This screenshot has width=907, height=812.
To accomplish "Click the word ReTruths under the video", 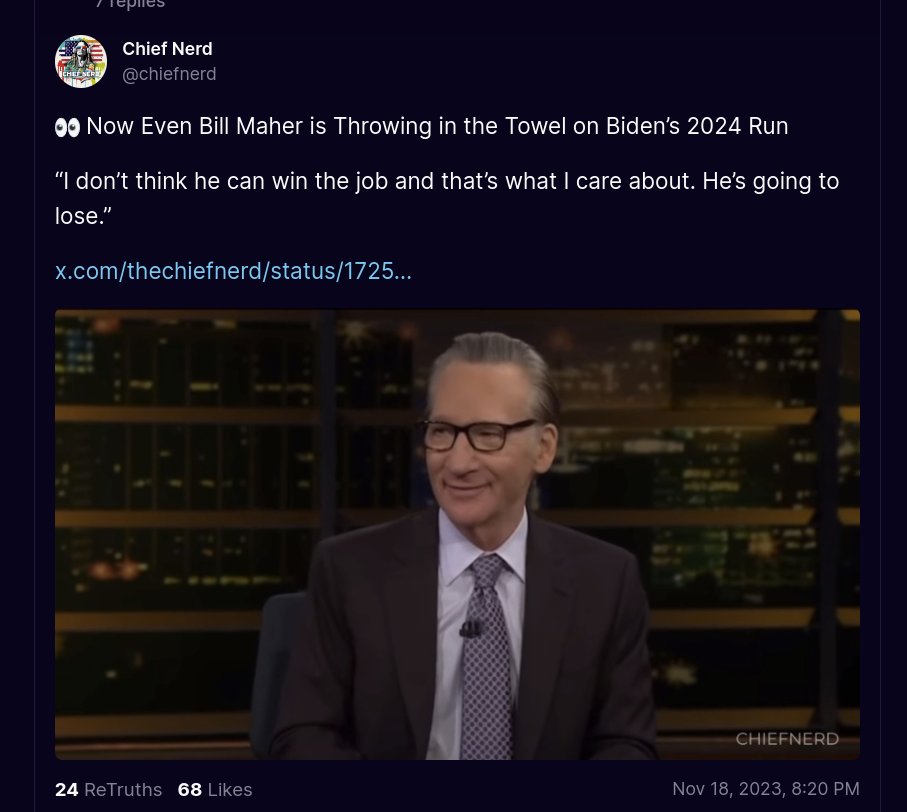I will (x=123, y=789).
